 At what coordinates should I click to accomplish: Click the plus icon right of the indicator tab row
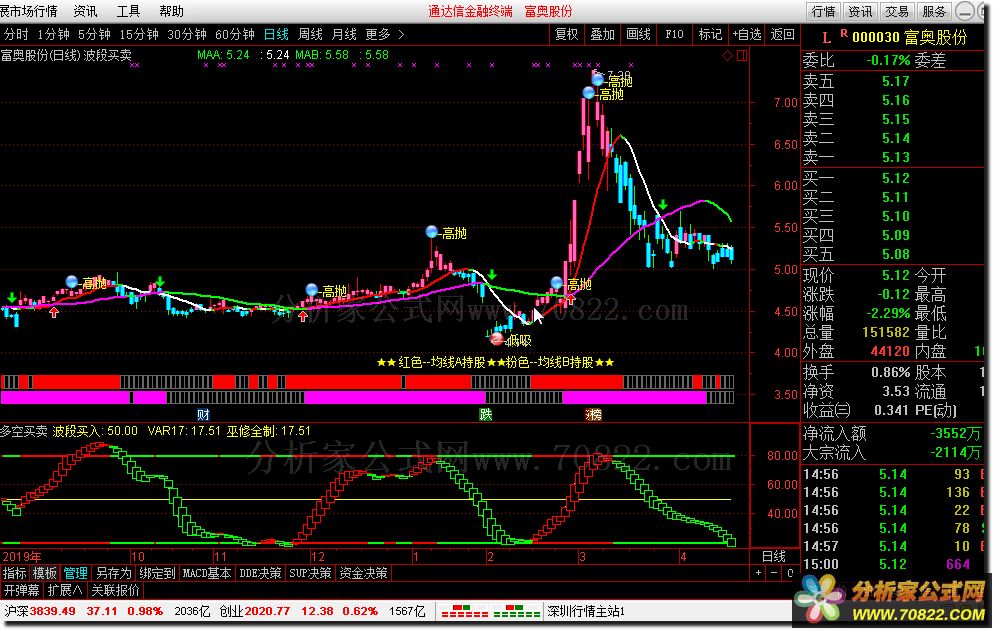pyautogui.click(x=759, y=573)
